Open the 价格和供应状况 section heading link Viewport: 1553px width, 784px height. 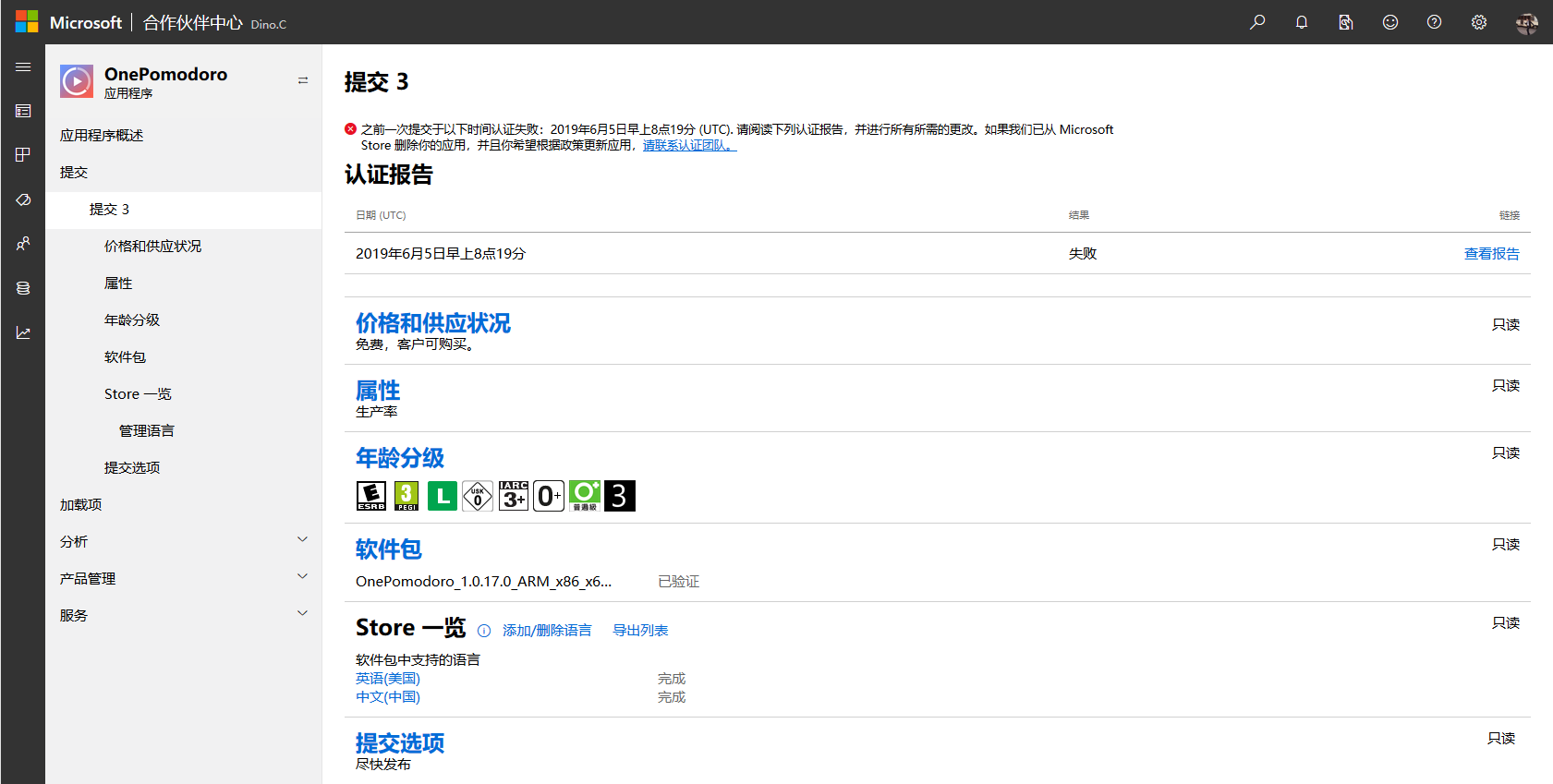tap(432, 323)
